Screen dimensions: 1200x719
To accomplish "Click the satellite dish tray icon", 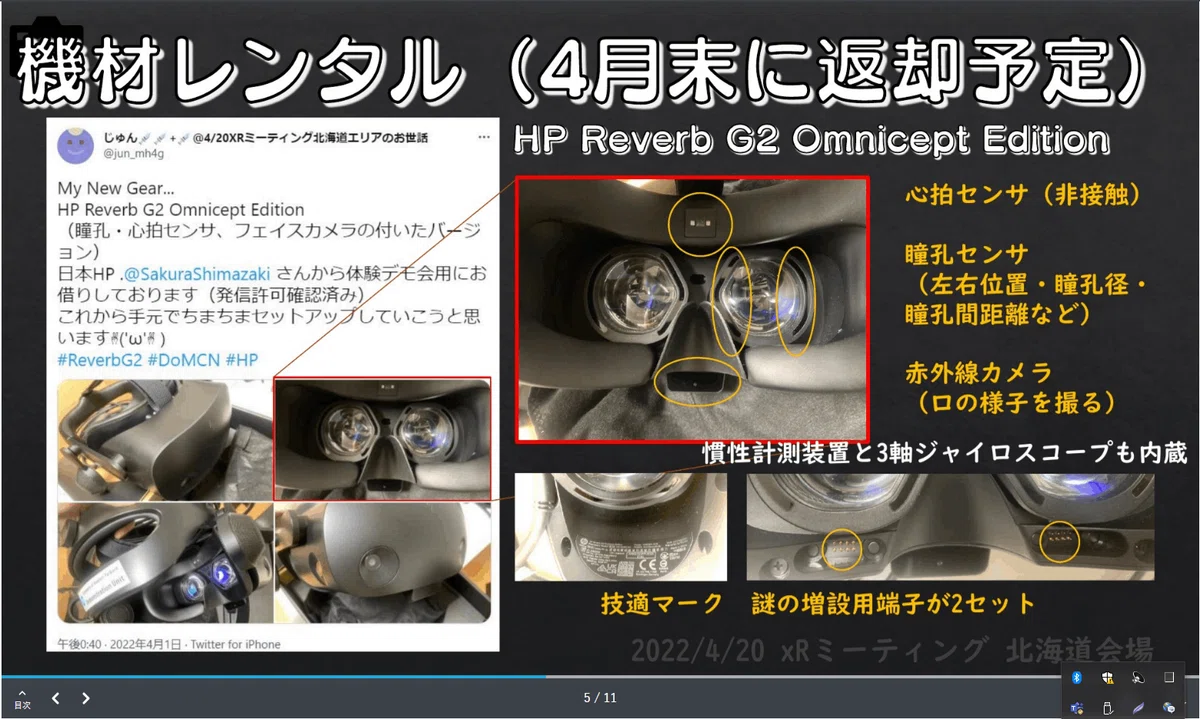I will tap(1138, 677).
